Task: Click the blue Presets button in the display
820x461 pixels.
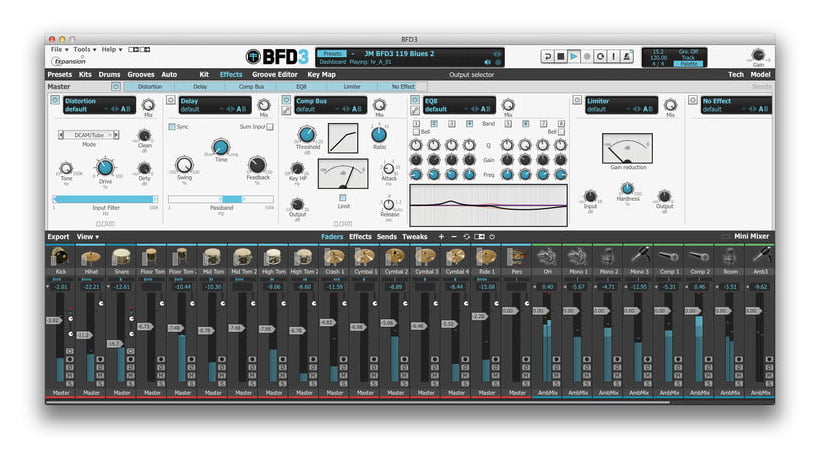Action: tap(332, 54)
